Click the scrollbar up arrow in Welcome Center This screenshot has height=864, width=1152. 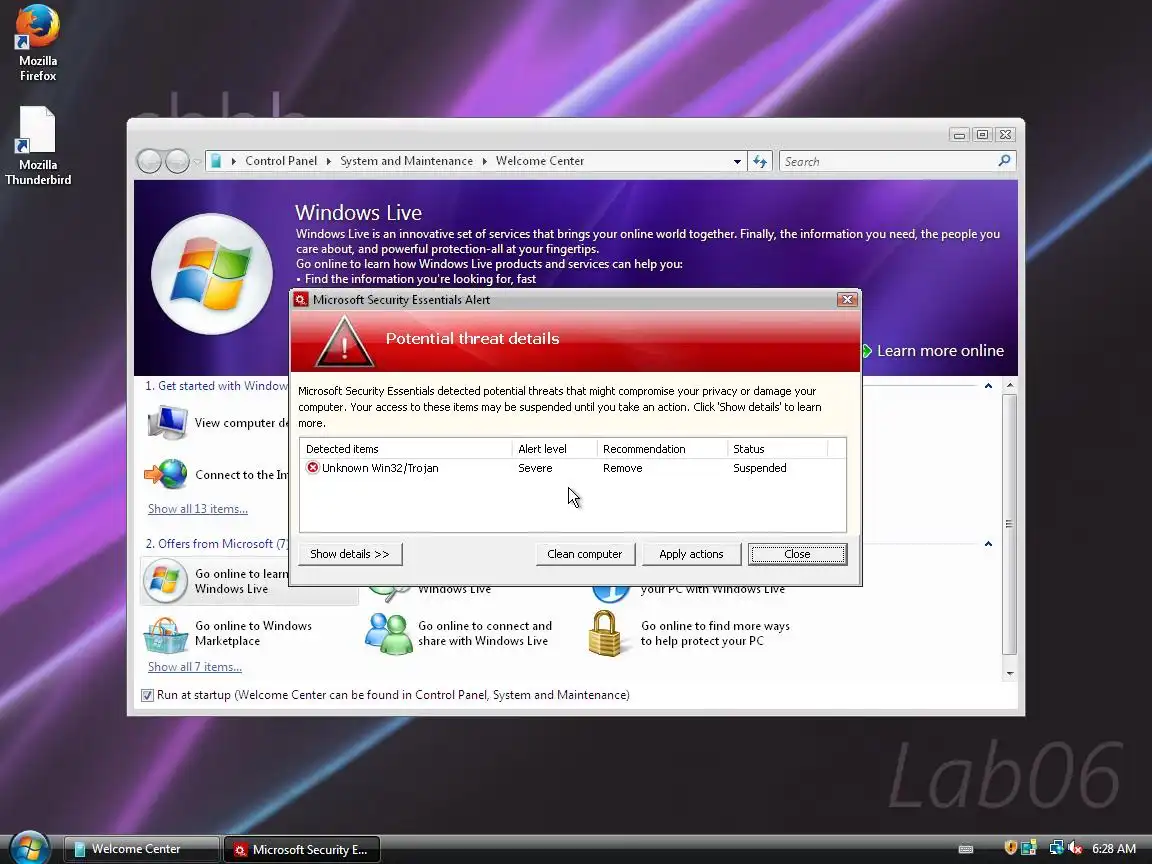(x=1009, y=385)
